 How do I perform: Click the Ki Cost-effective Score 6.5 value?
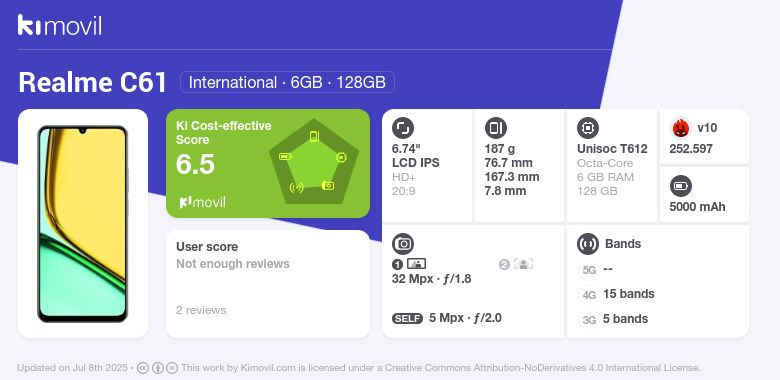195,164
